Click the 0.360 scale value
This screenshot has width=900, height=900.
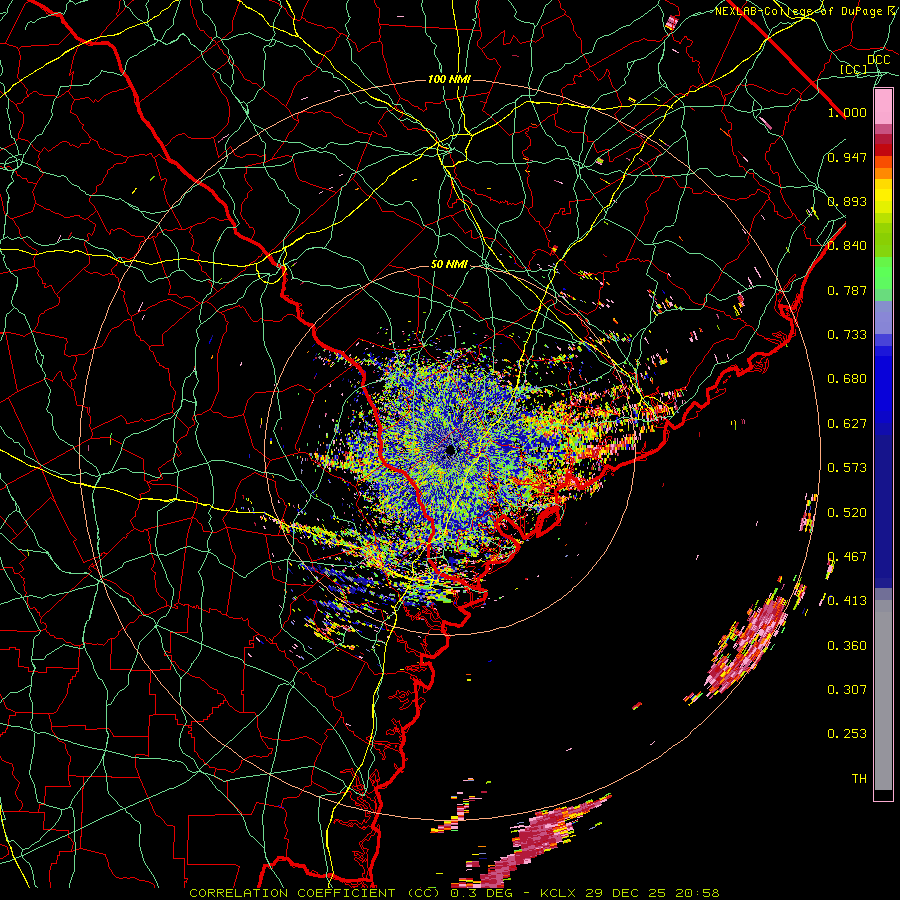[847, 646]
